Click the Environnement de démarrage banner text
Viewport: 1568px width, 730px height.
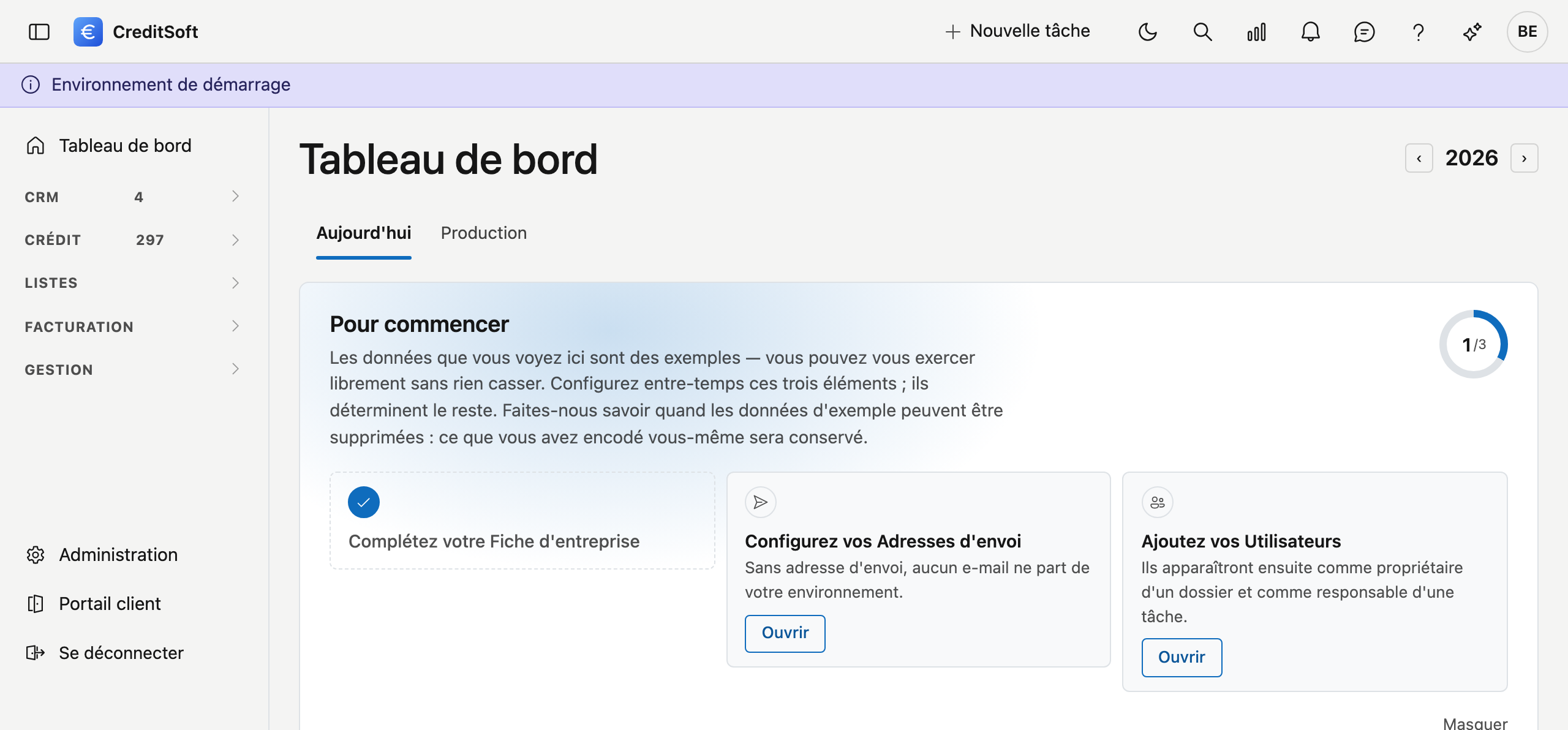tap(171, 85)
